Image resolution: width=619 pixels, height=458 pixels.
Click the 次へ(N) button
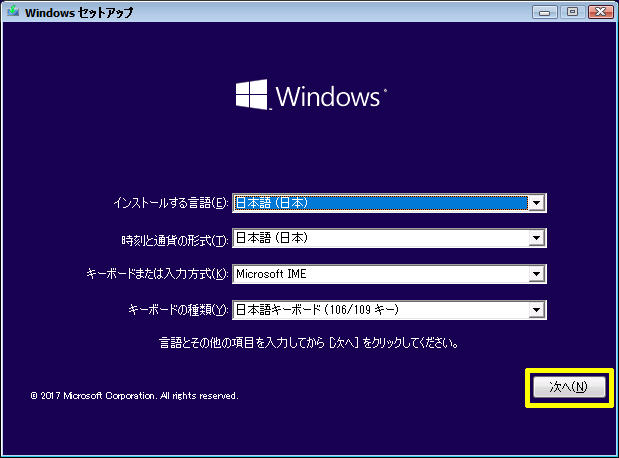point(569,387)
